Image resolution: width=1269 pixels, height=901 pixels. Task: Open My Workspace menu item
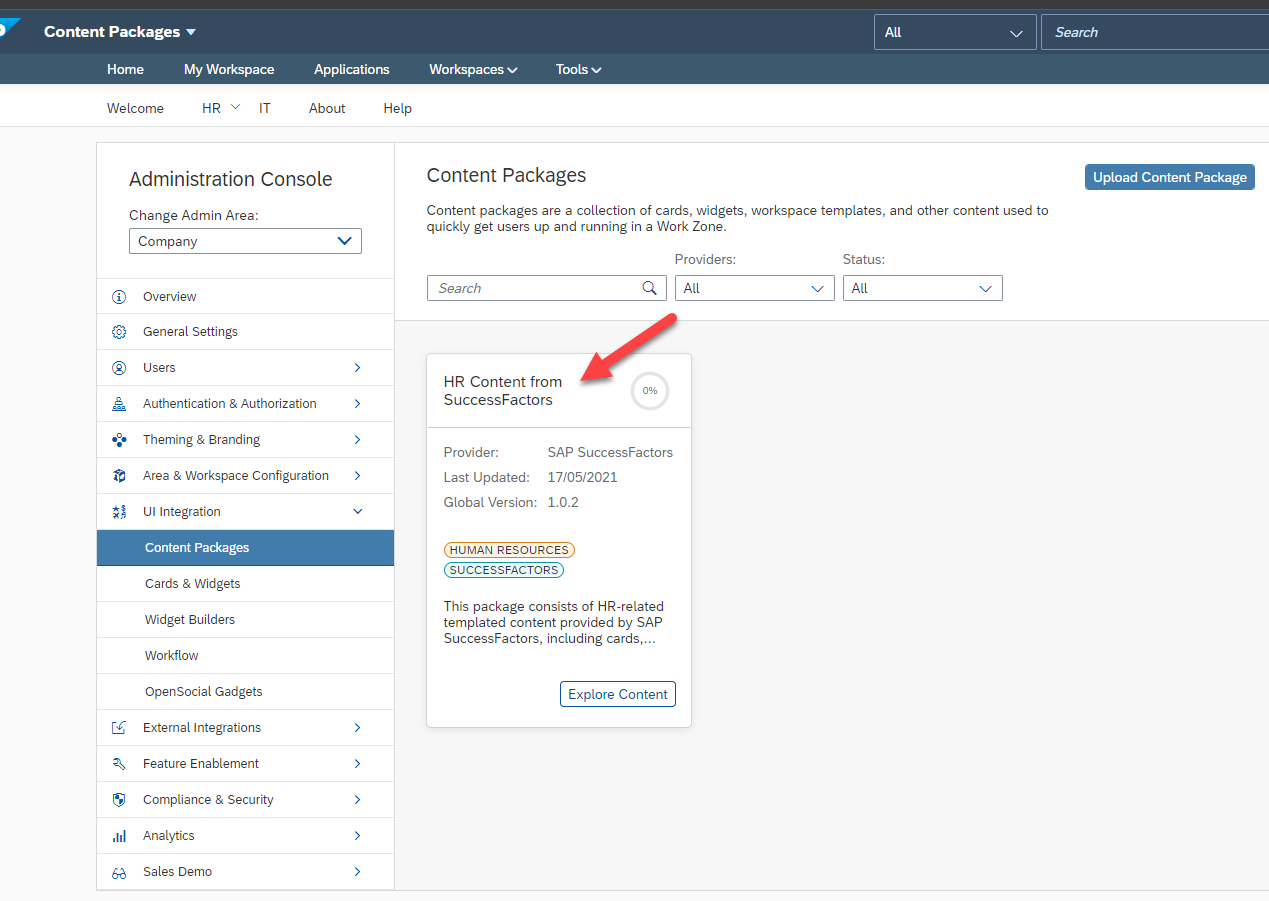(x=229, y=69)
